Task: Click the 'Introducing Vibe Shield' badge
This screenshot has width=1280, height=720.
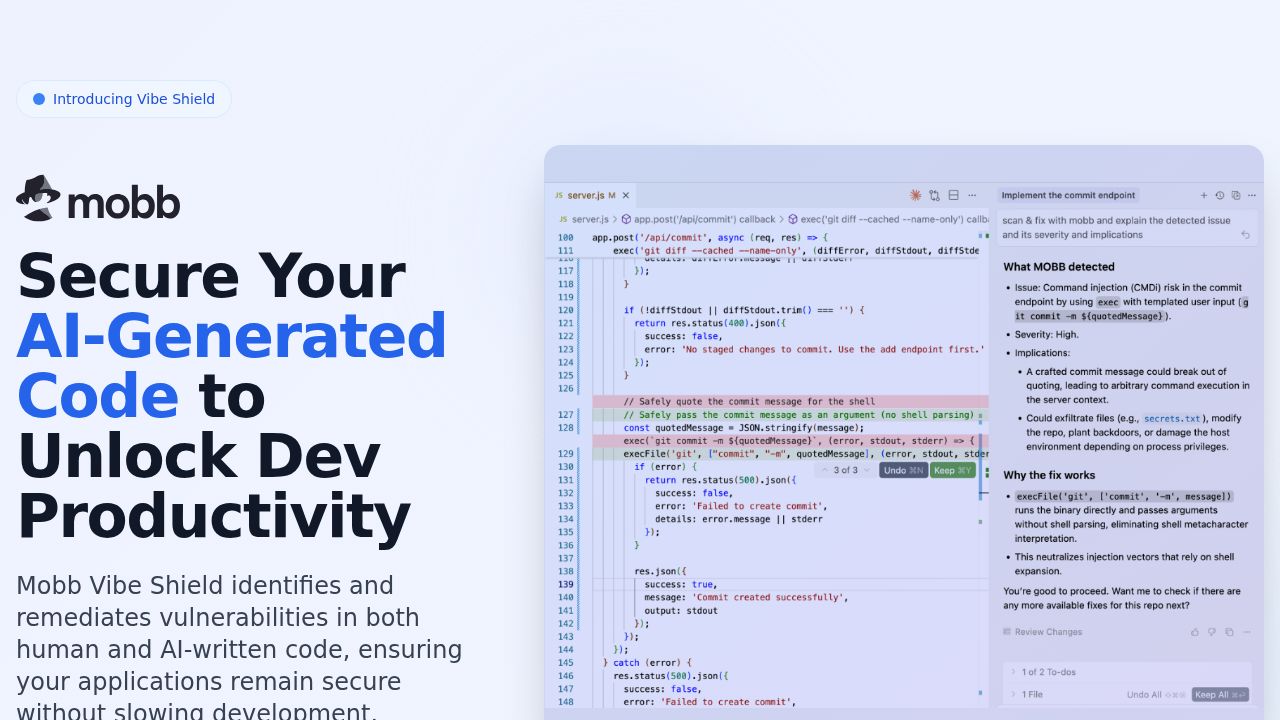Action: click(124, 99)
